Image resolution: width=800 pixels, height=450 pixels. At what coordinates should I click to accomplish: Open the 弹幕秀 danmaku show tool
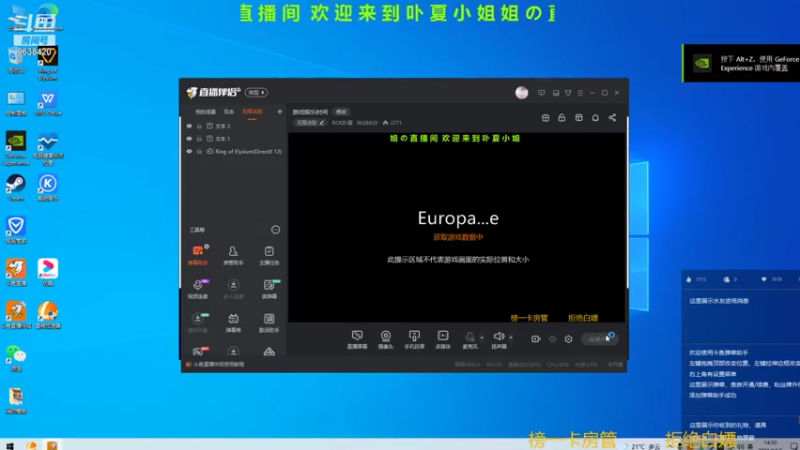click(233, 322)
